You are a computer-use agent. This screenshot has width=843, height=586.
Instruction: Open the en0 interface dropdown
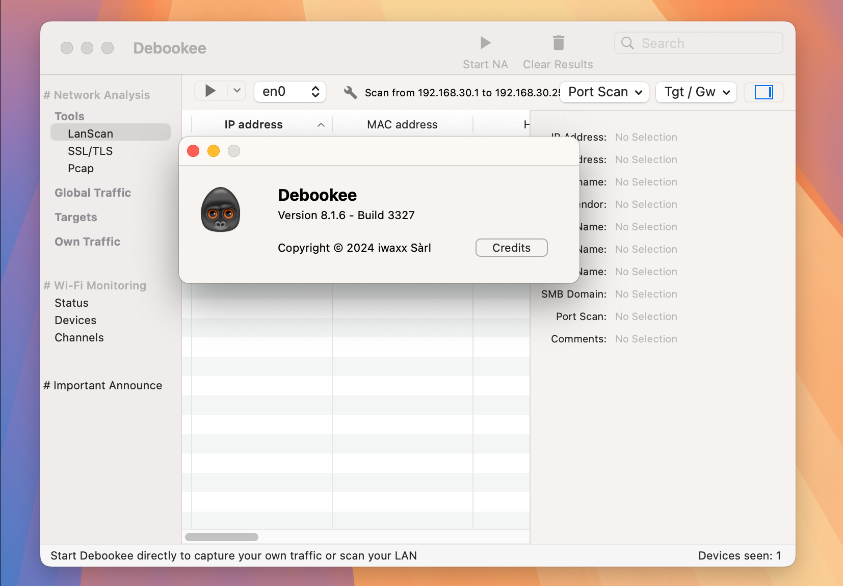pos(290,91)
